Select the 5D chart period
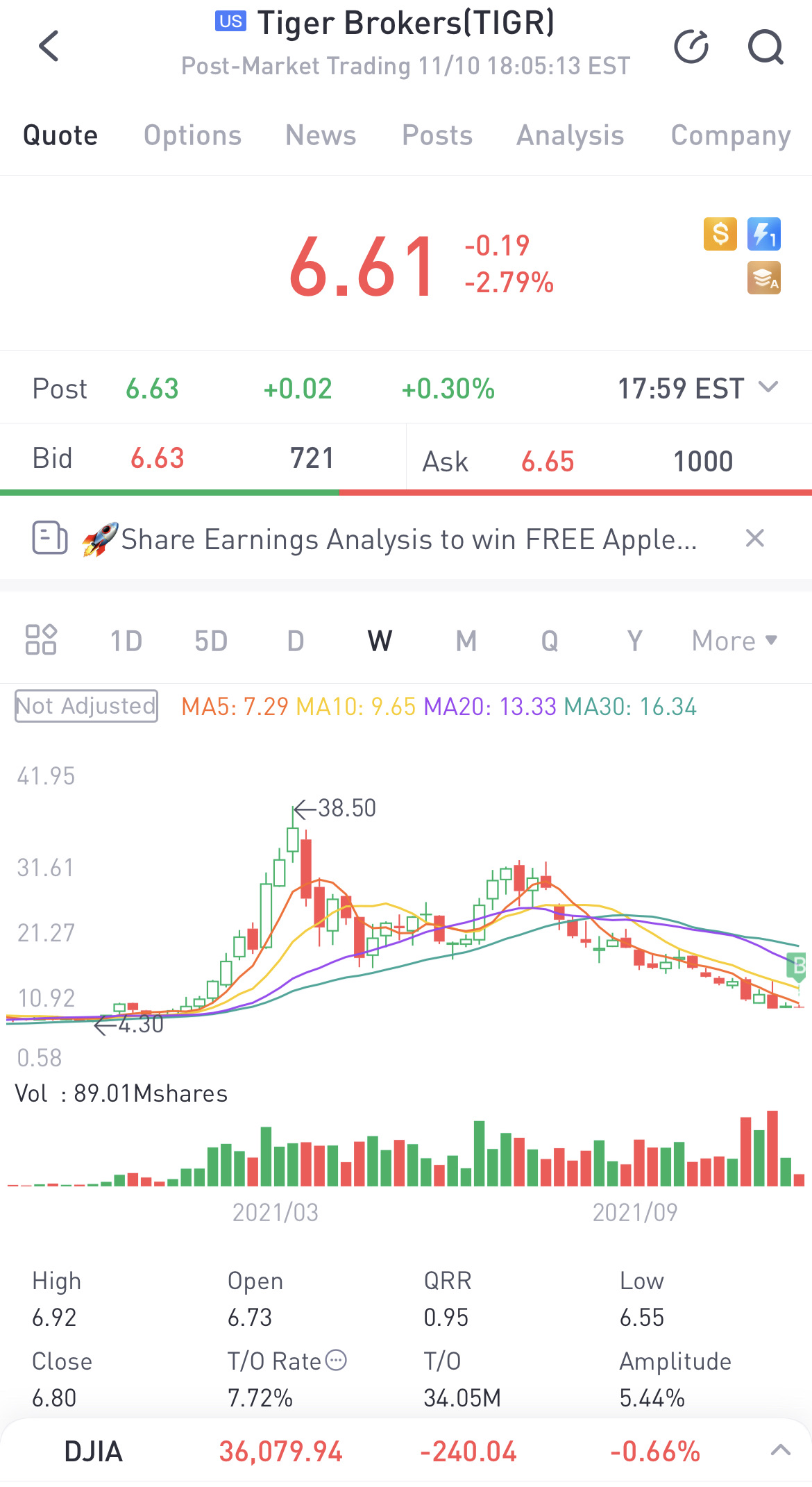This screenshot has width=812, height=1487. (211, 641)
